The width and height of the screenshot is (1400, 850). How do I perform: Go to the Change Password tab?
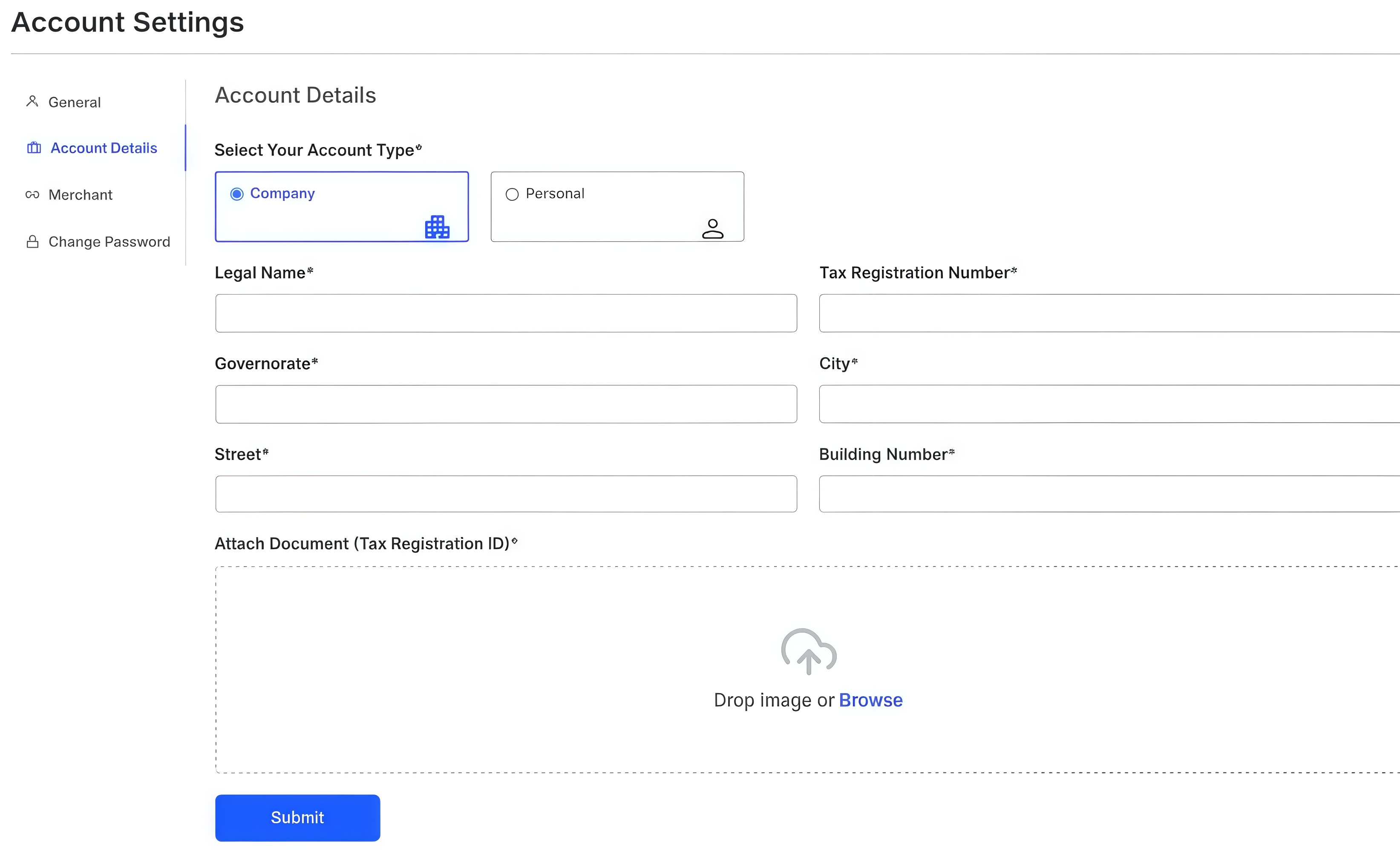(109, 242)
